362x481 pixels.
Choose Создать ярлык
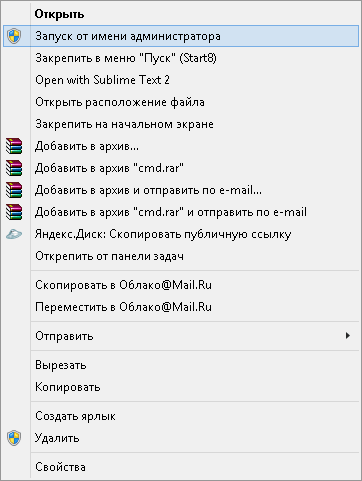181,416
